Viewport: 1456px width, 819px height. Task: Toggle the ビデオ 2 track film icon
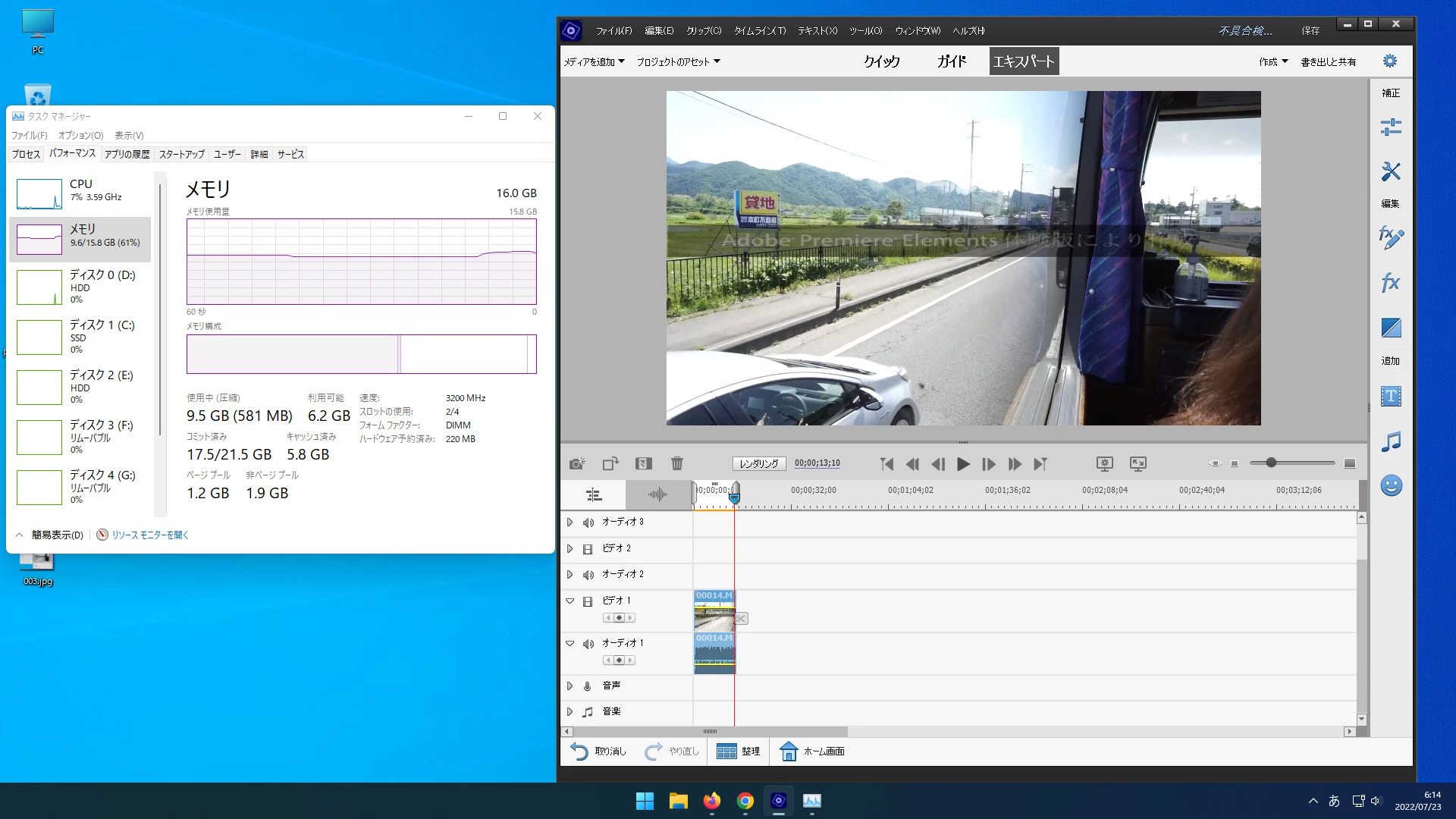click(x=588, y=549)
